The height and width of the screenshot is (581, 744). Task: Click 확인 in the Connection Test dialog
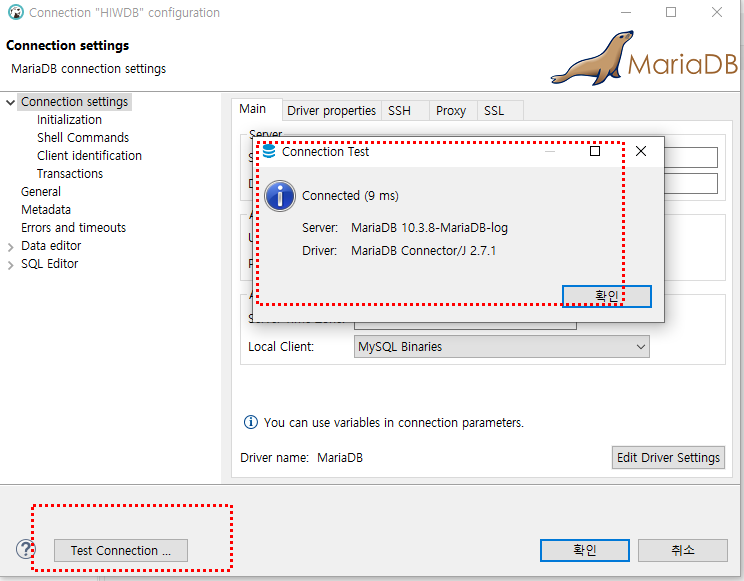tap(607, 296)
